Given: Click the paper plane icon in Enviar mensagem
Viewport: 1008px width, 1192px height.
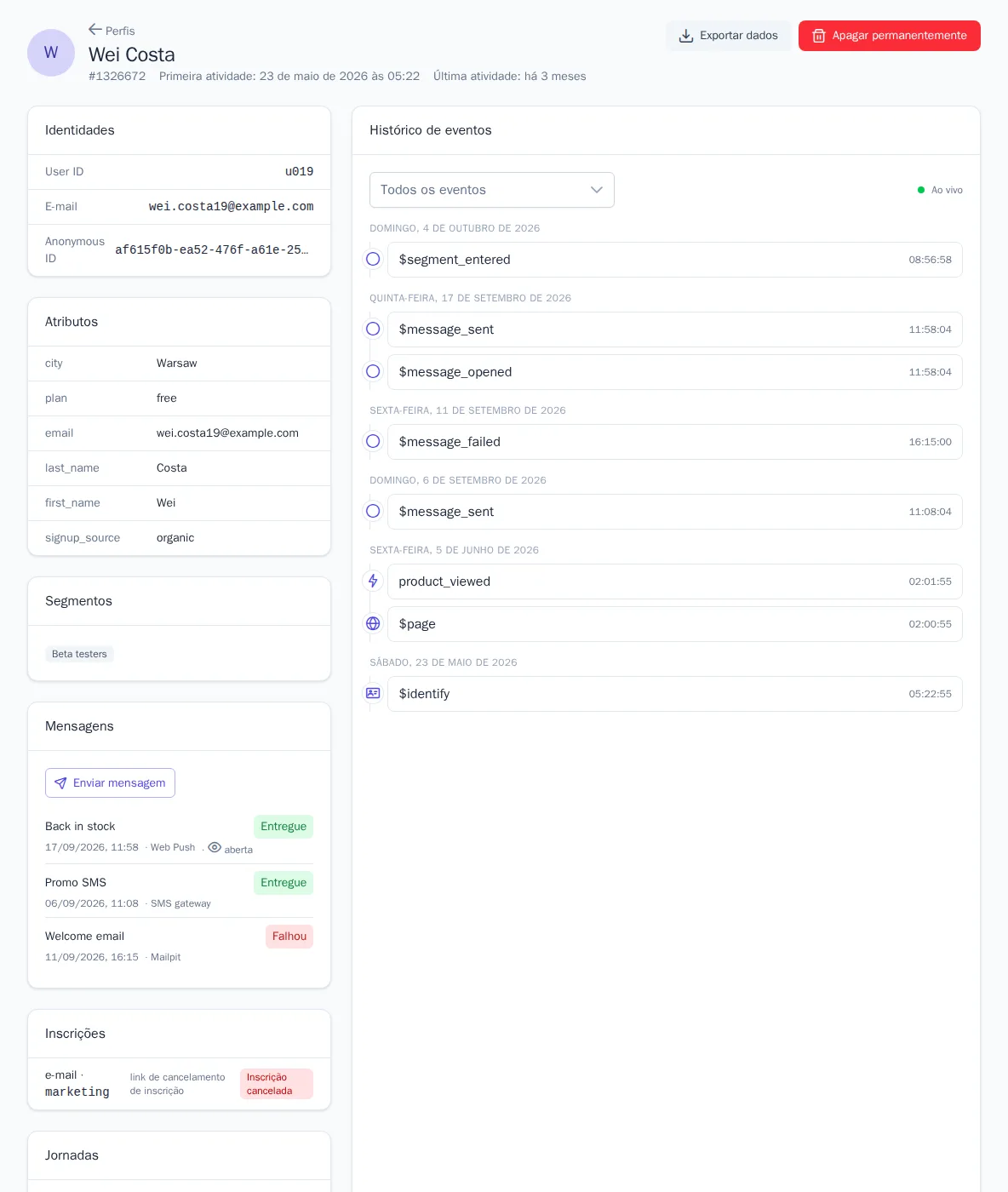Looking at the screenshot, I should [x=60, y=783].
